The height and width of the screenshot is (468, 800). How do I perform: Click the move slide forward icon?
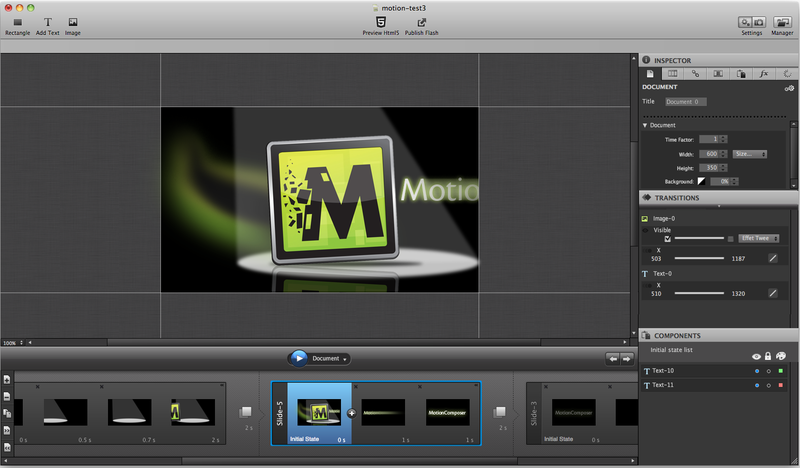pyautogui.click(x=7, y=430)
